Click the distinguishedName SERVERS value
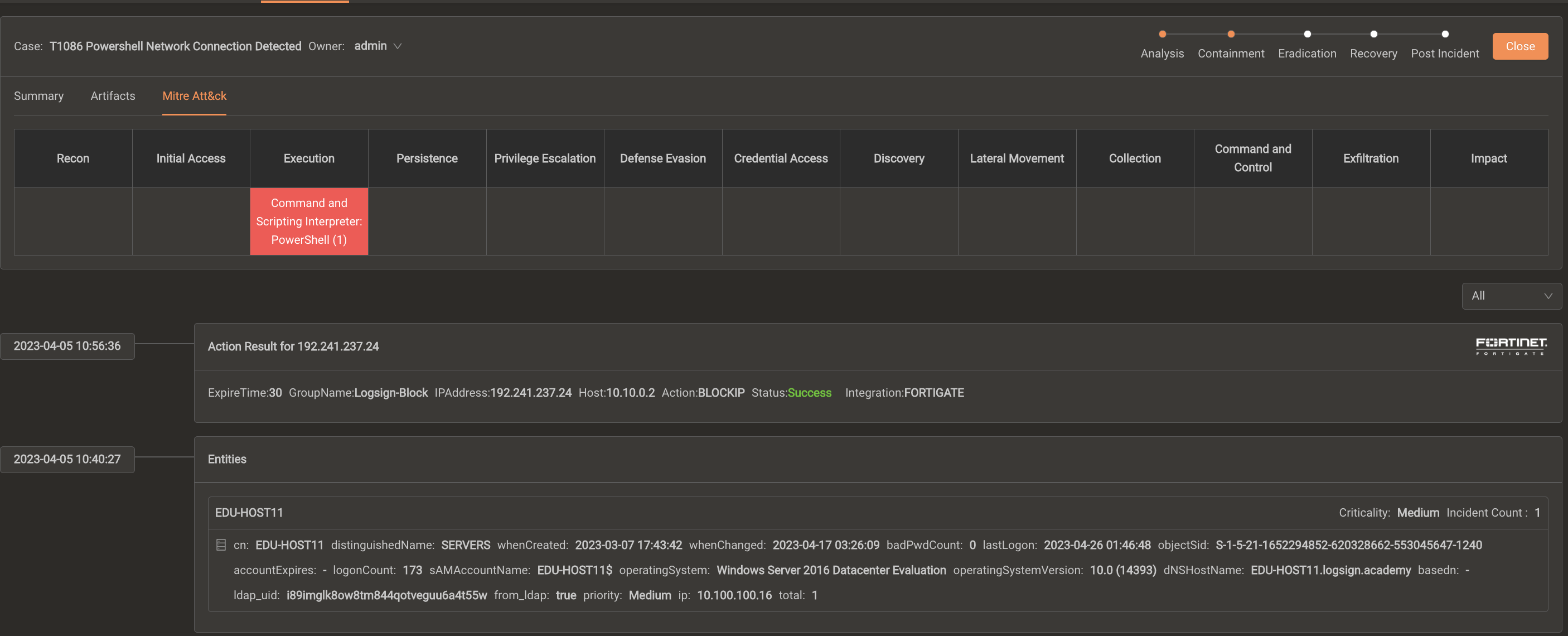Viewport: 1568px width, 636px height. [x=466, y=545]
